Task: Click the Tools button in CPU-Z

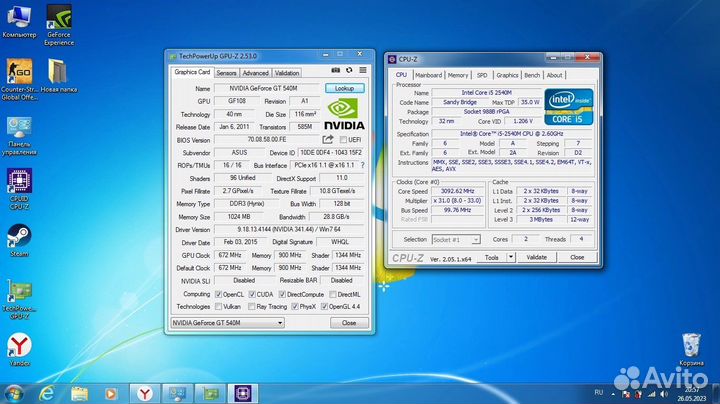Action: click(x=492, y=258)
